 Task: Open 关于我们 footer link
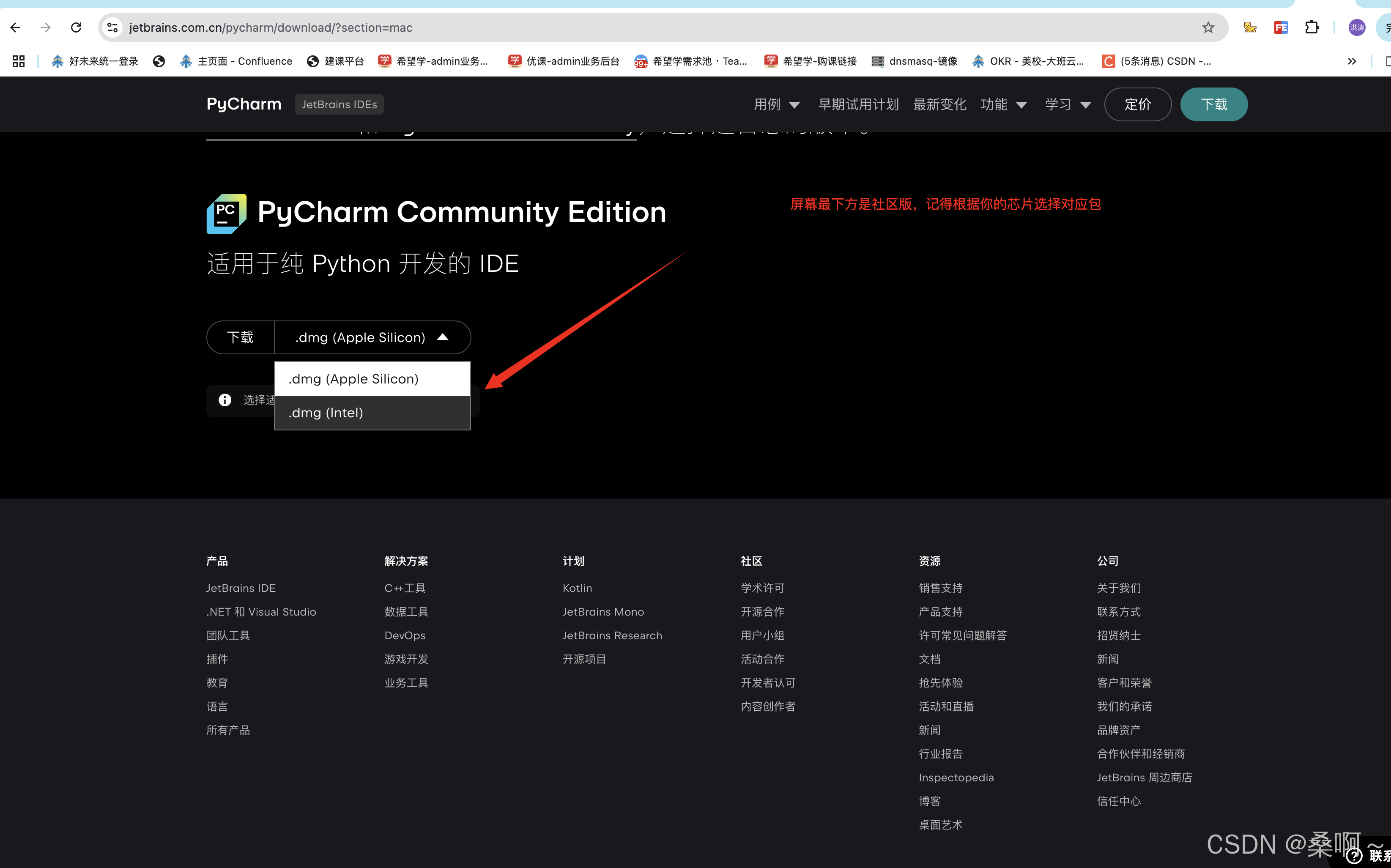click(1118, 588)
